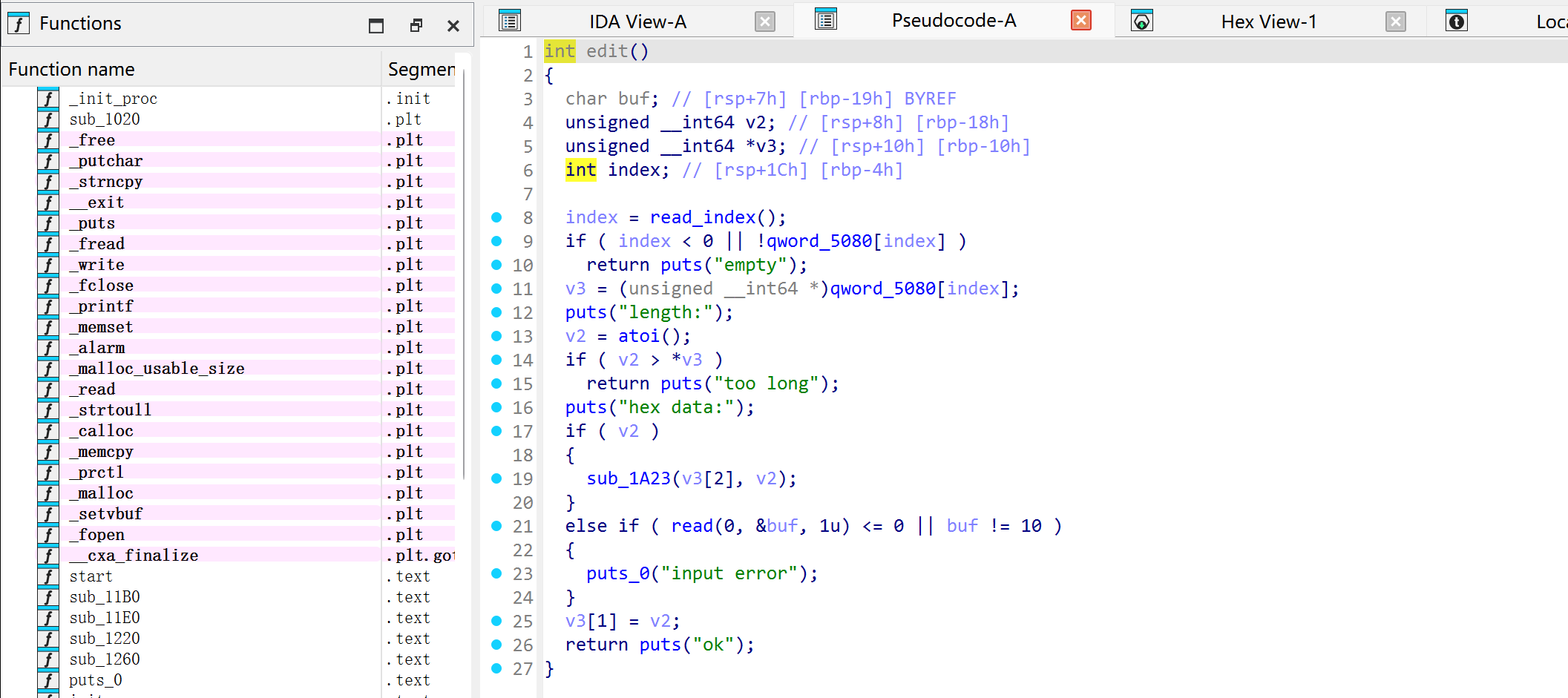
Task: Click function icon beside _strtoull
Action: pos(48,410)
